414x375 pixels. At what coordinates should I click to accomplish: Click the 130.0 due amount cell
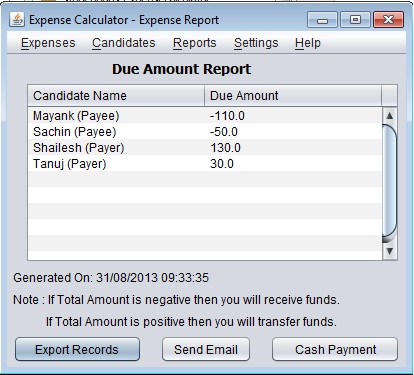point(293,148)
